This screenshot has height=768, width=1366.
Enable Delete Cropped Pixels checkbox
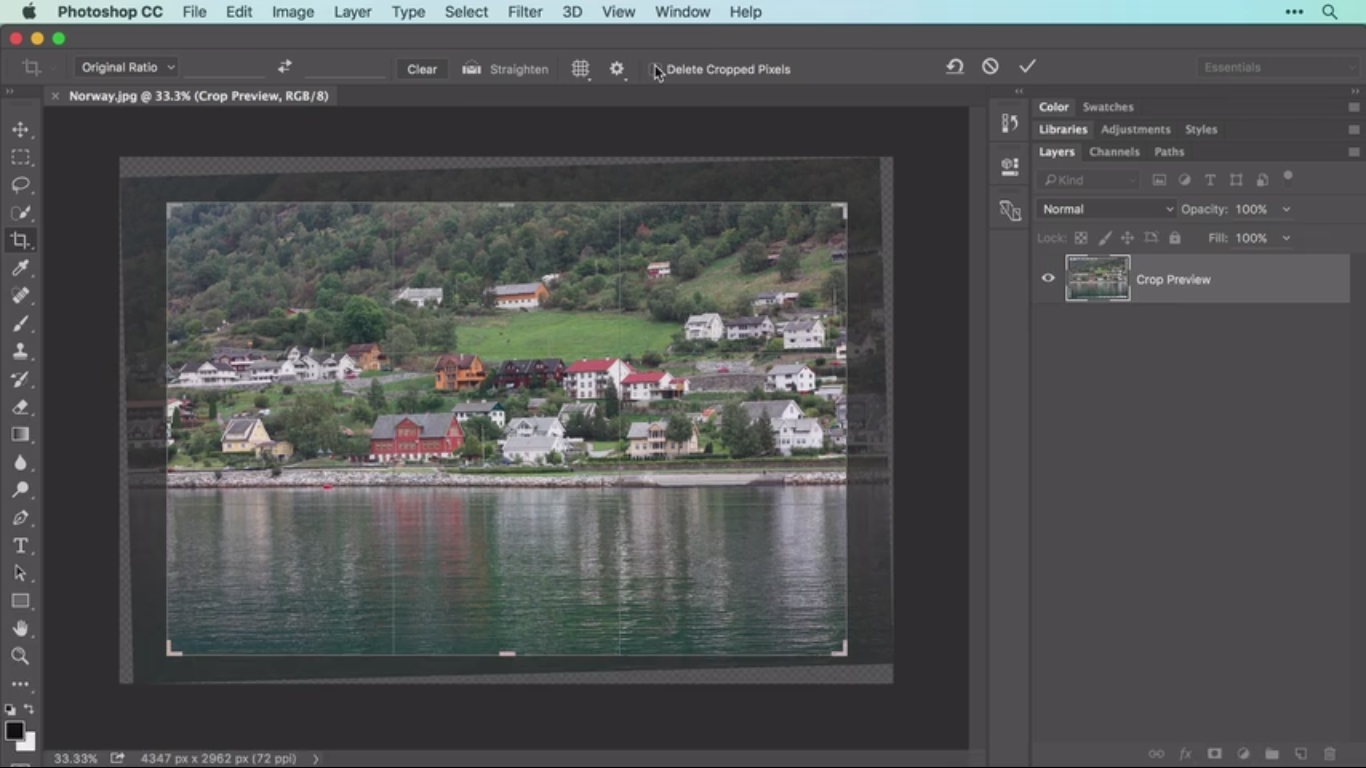(656, 69)
